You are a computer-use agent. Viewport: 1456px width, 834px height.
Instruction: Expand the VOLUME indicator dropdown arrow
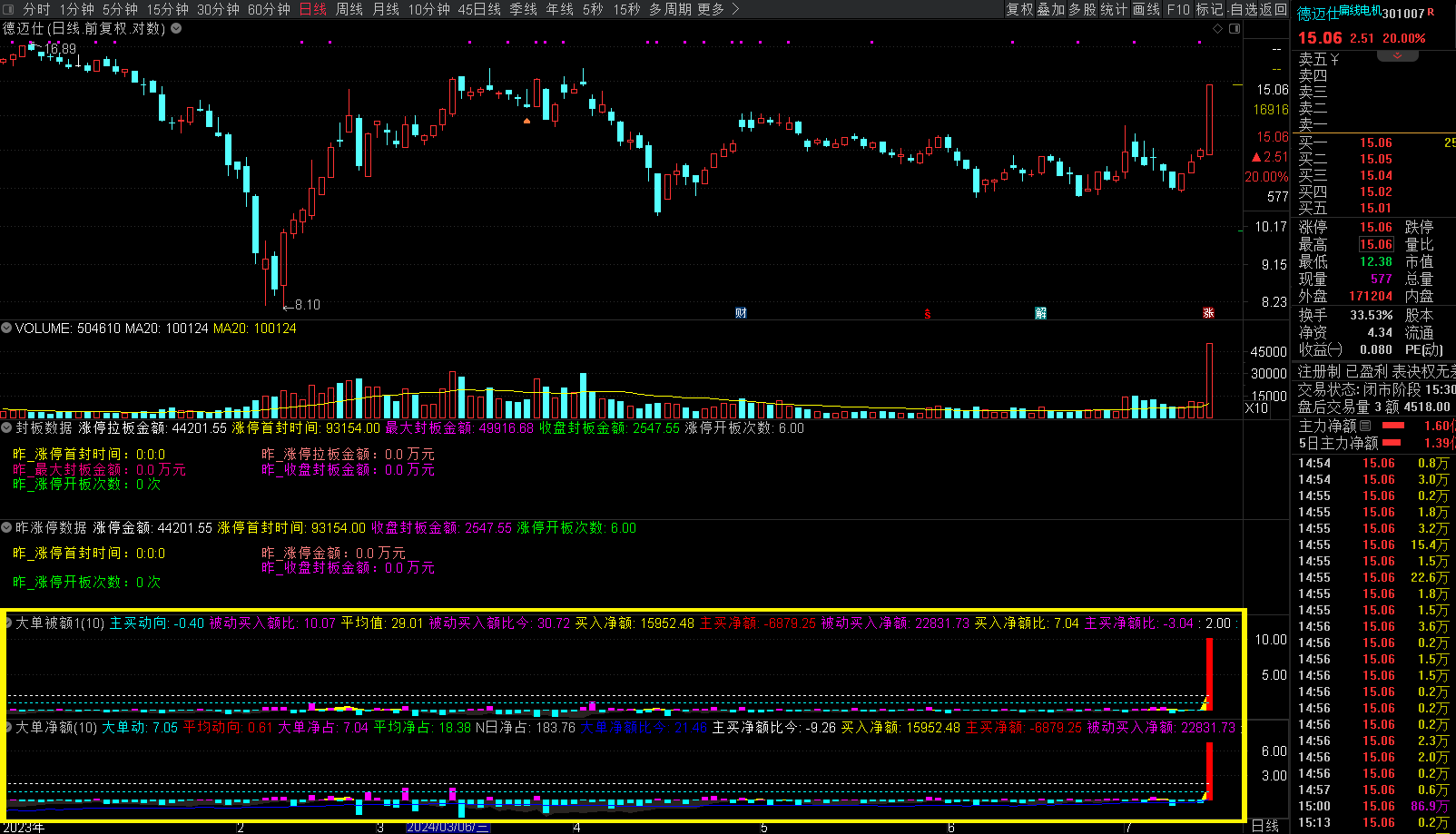(x=6, y=328)
